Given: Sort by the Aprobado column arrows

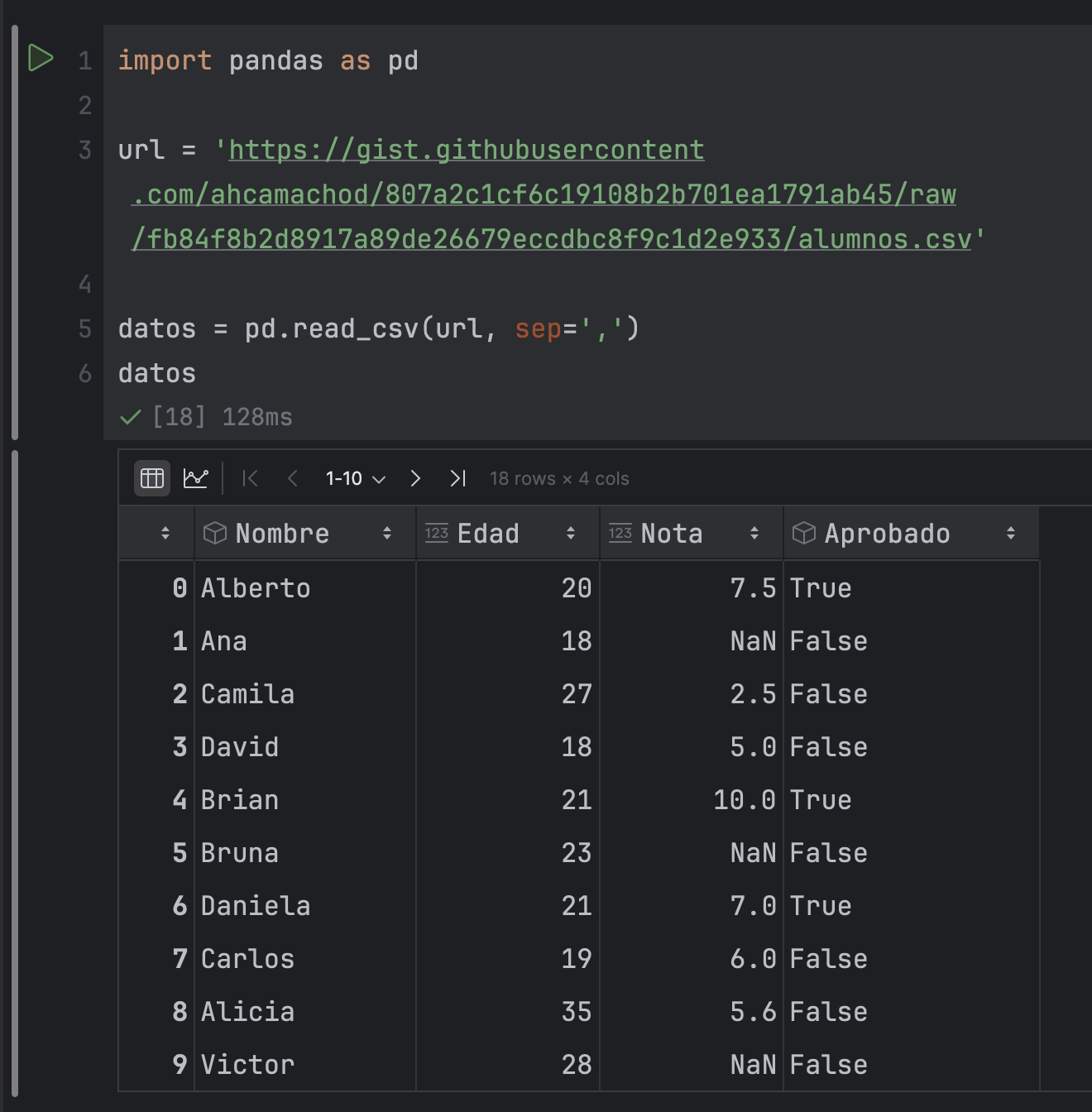Looking at the screenshot, I should [x=1011, y=533].
